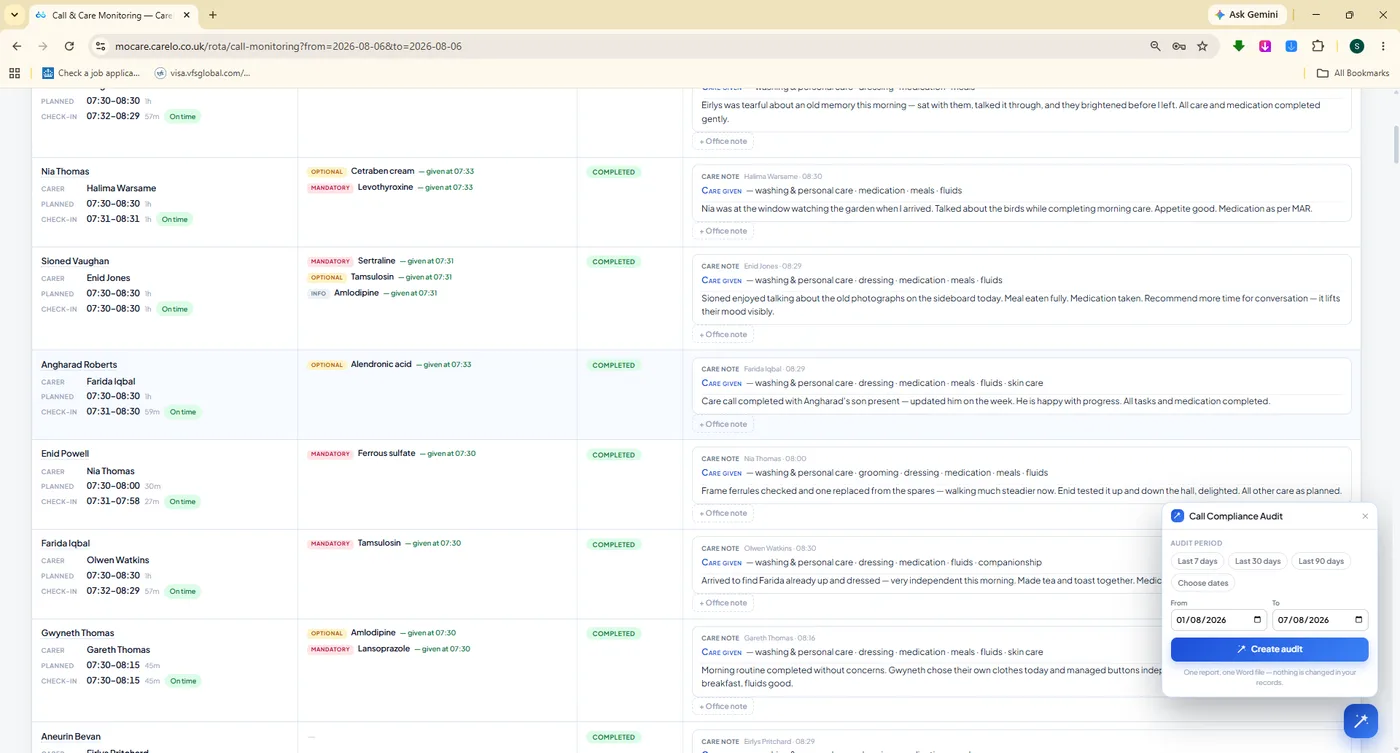
Task: Click the zoom magnifier icon in address bar
Action: tap(1155, 46)
